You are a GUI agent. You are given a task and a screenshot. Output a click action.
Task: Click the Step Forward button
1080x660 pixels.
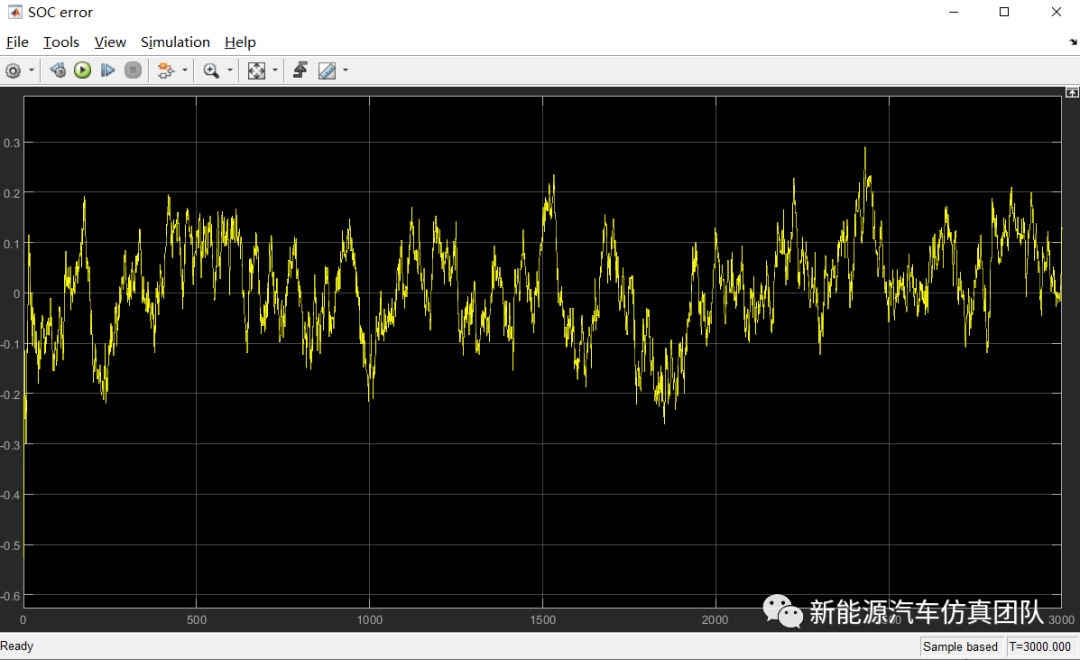(x=107, y=70)
